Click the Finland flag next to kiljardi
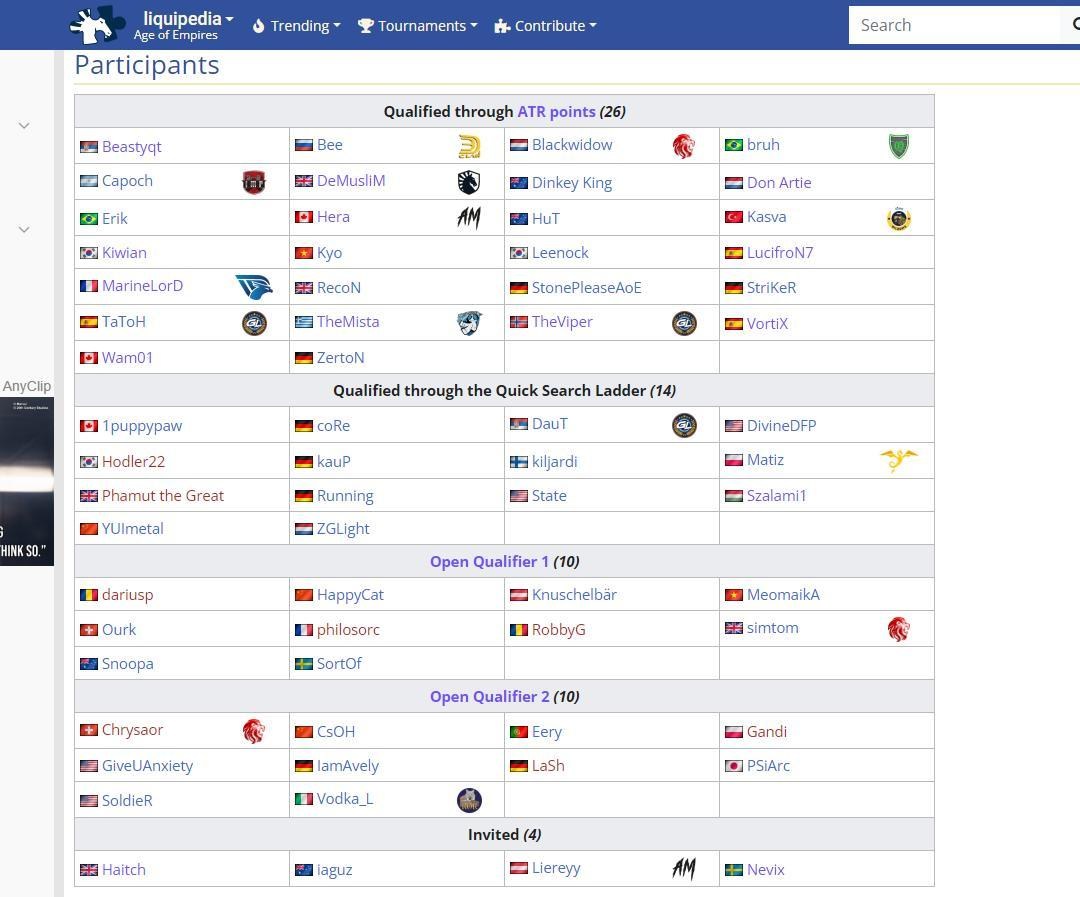The height and width of the screenshot is (897, 1080). click(x=519, y=462)
